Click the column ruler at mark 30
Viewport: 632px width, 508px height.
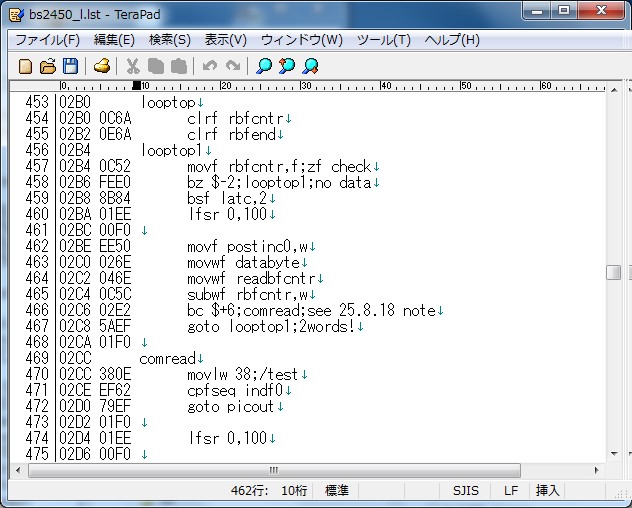click(x=306, y=85)
